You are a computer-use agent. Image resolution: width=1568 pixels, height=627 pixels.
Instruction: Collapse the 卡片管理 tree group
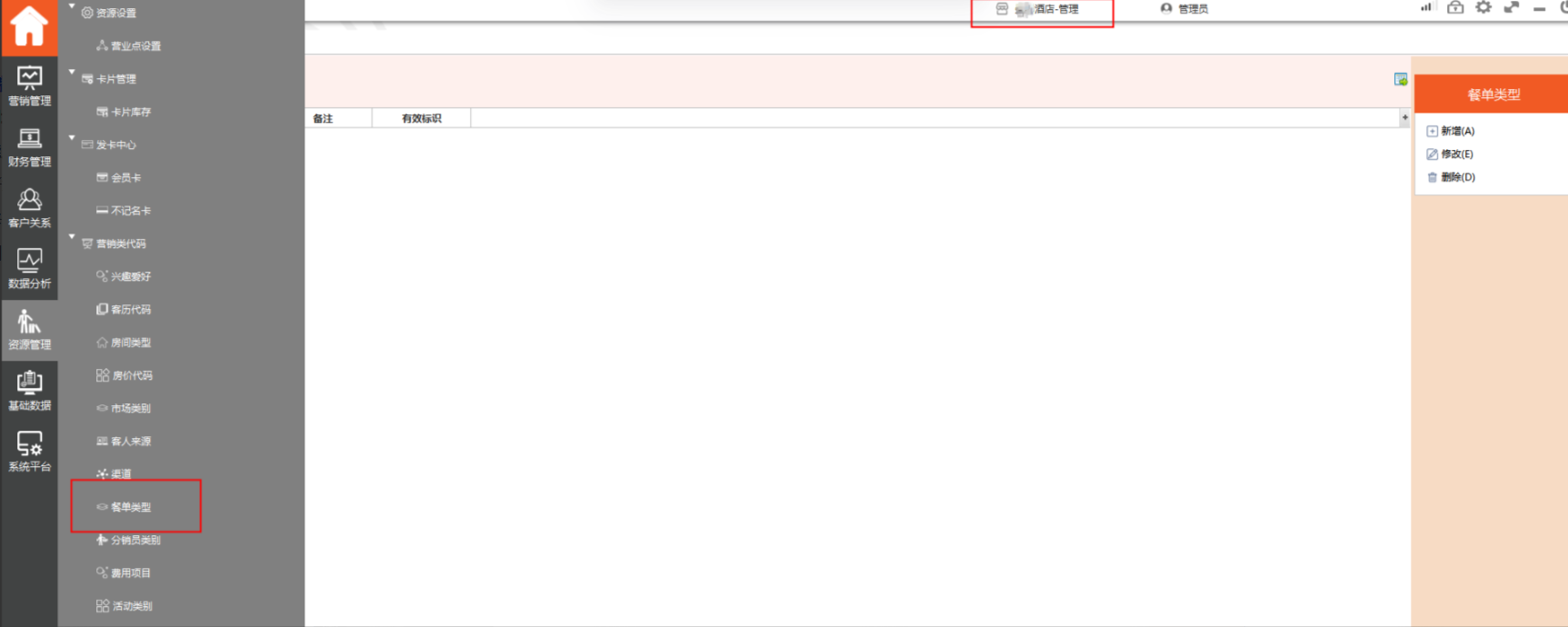[x=73, y=72]
